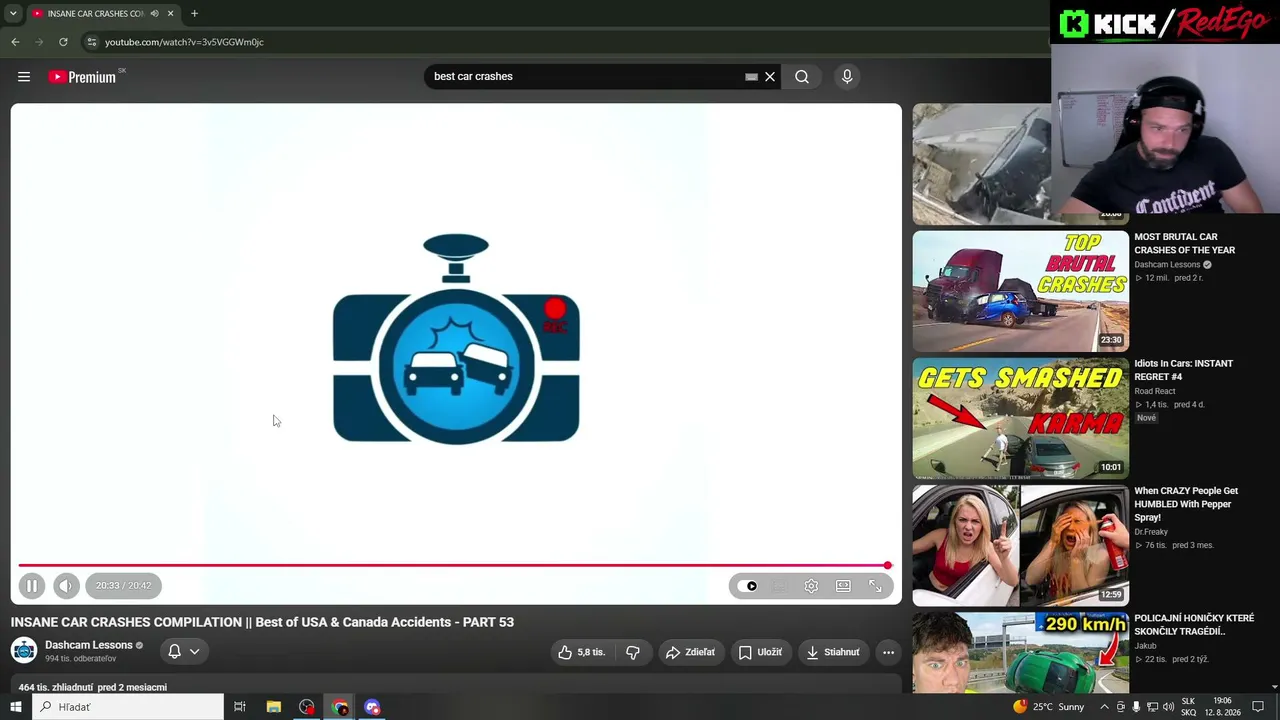Click the 20:33 / 20:42 time display
1280x720 pixels.
point(124,586)
